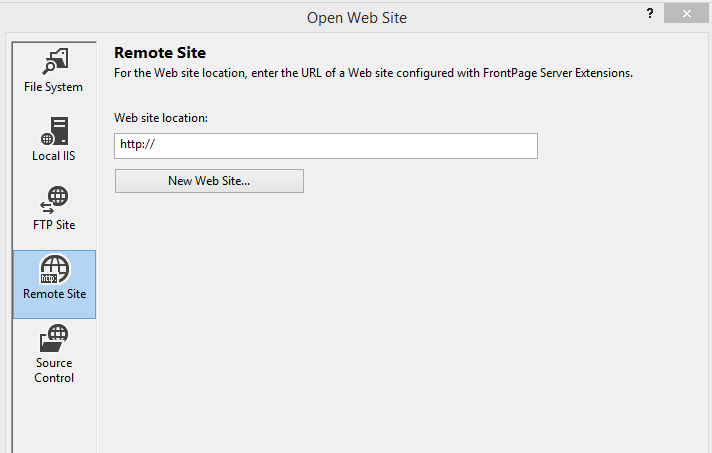712x453 pixels.
Task: Place cursor after http:// in the field
Action: (x=157, y=144)
